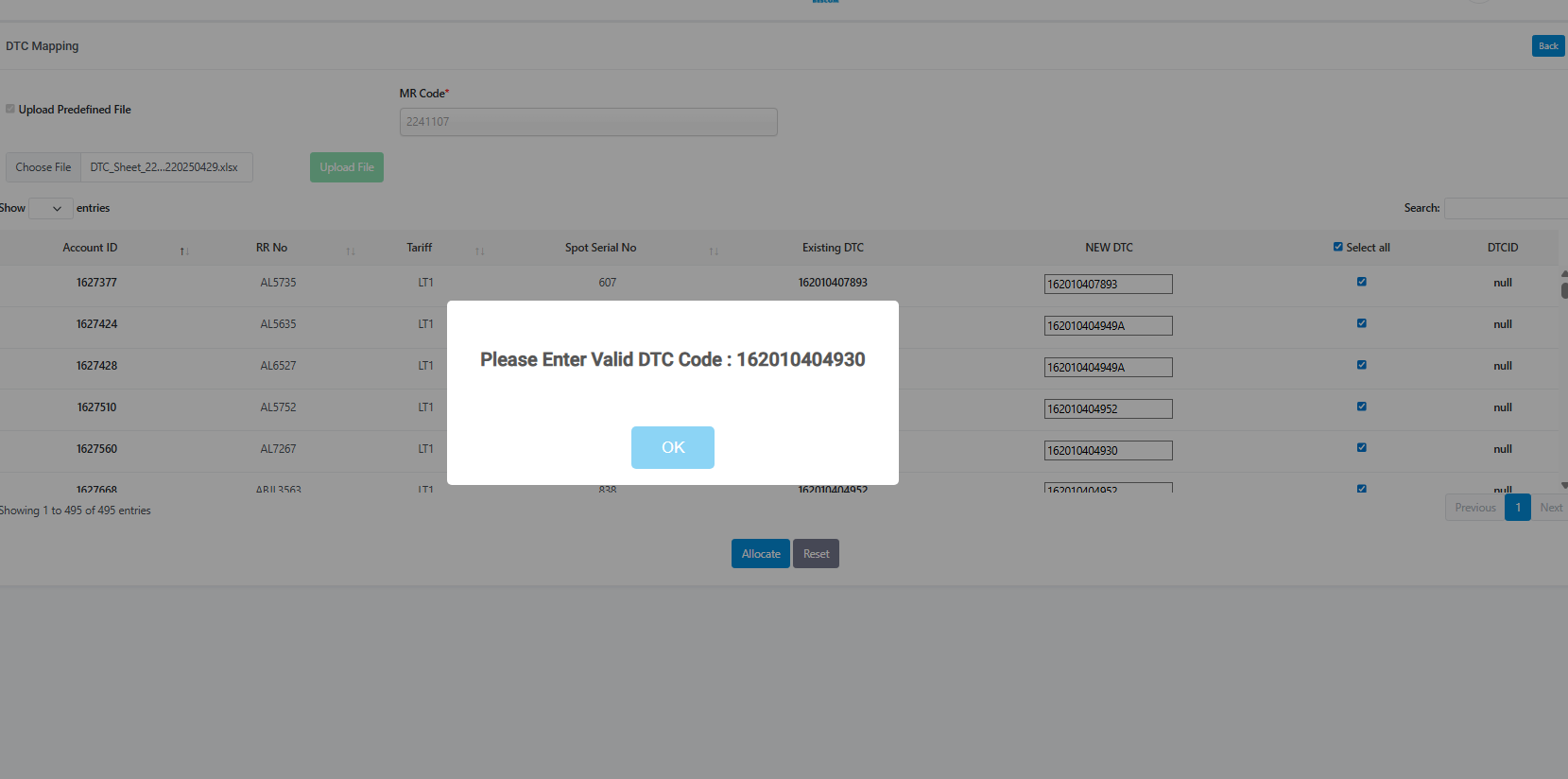
Task: Click the selected file name DTC_Sheet xlsx
Action: 164,167
